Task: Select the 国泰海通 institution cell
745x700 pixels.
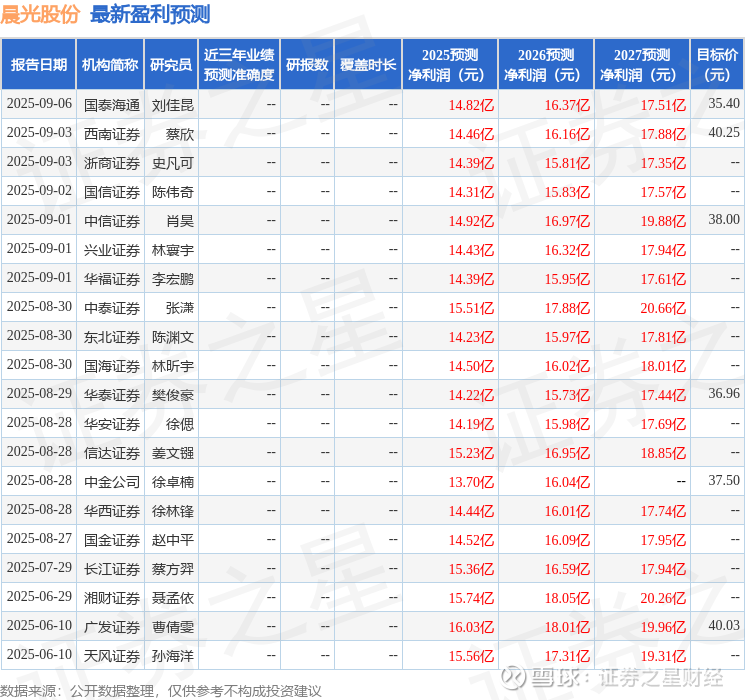Action: click(x=112, y=105)
